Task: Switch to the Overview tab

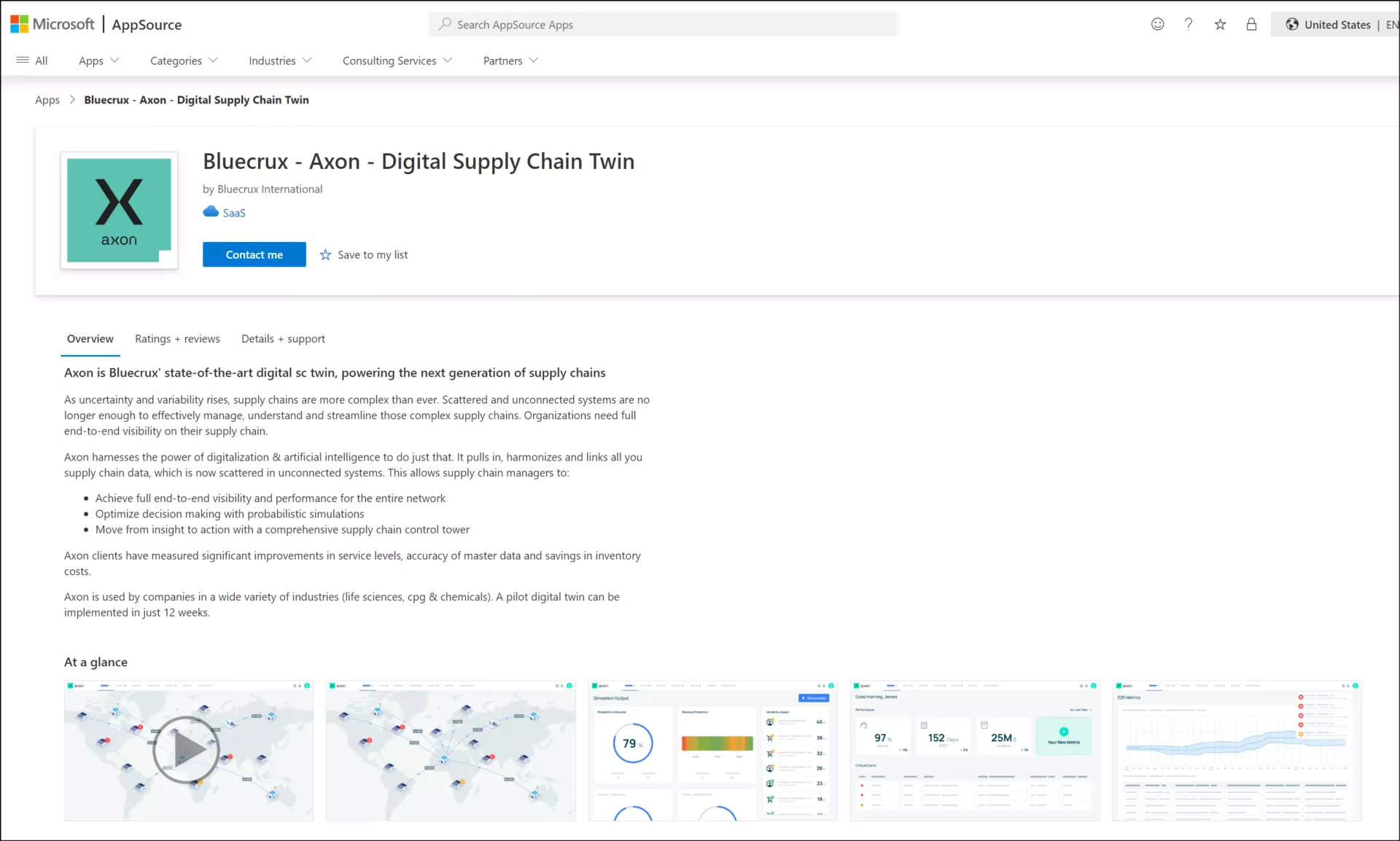Action: [90, 339]
